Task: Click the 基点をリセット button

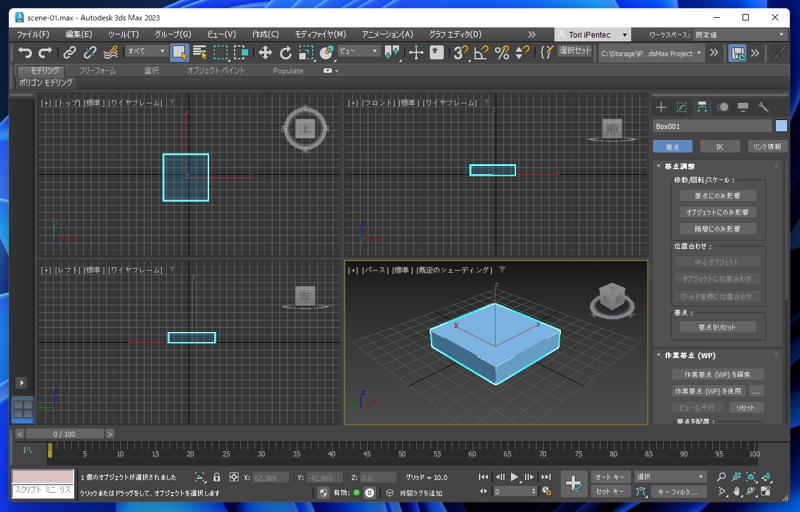Action: (717, 327)
